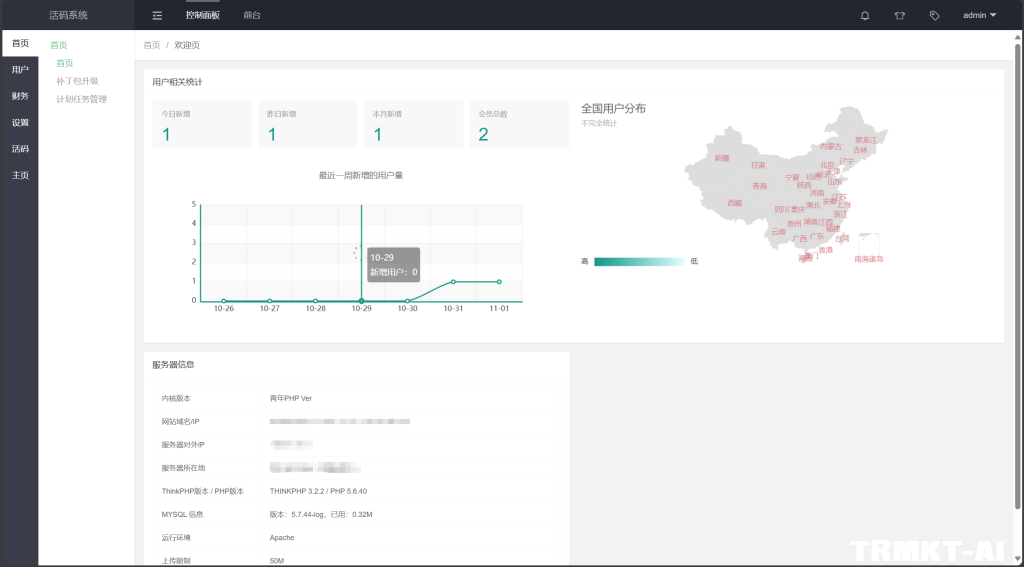The width and height of the screenshot is (1024, 567).
Task: Collapse the sidebar with the menu toggle icon
Action: 157,15
